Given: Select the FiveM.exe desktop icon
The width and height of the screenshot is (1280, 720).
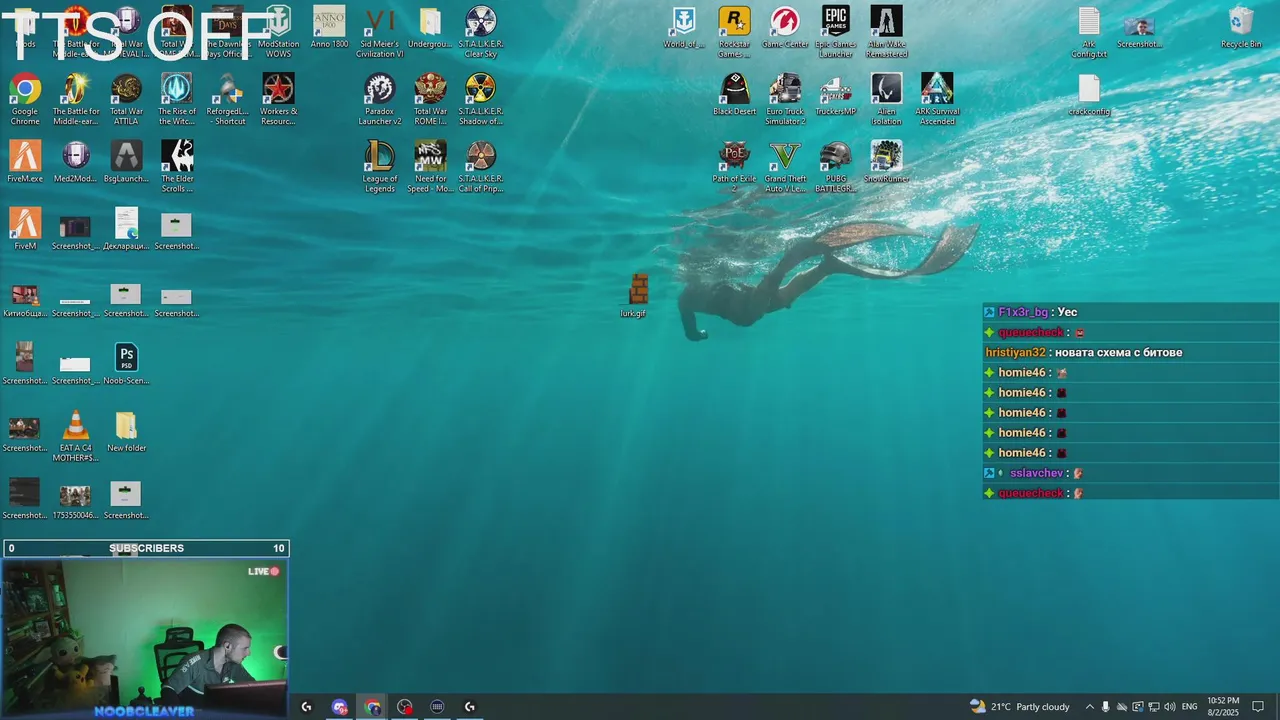Looking at the screenshot, I should pyautogui.click(x=25, y=161).
